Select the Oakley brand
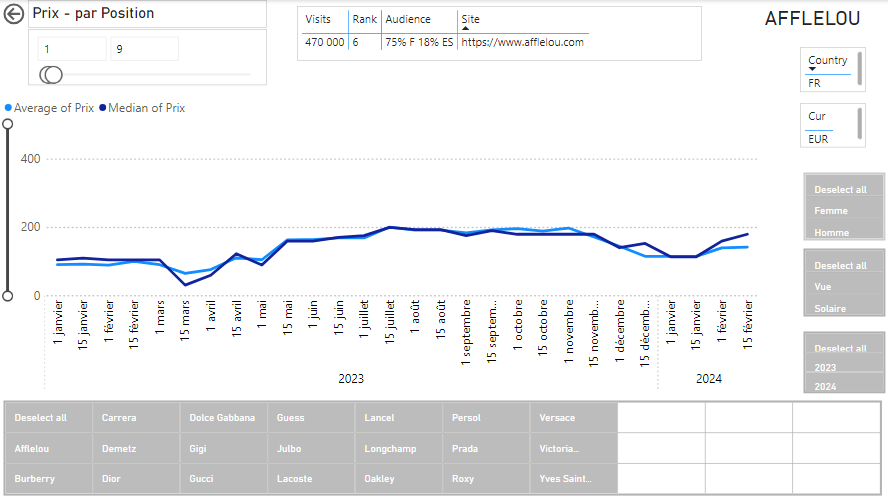Viewport: 888px width, 500px height. [x=398, y=478]
